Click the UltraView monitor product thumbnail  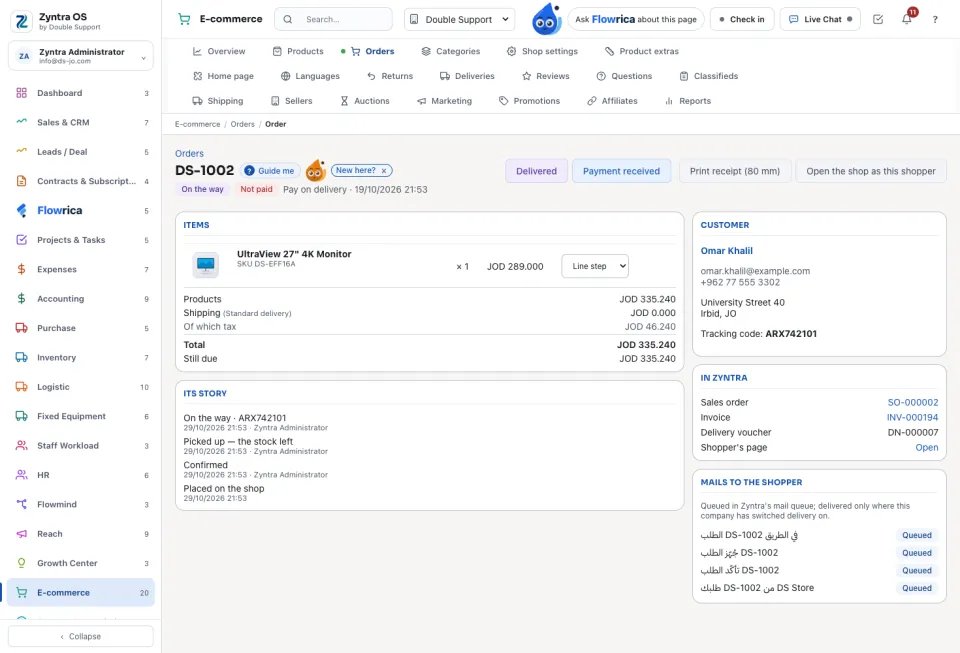[205, 265]
